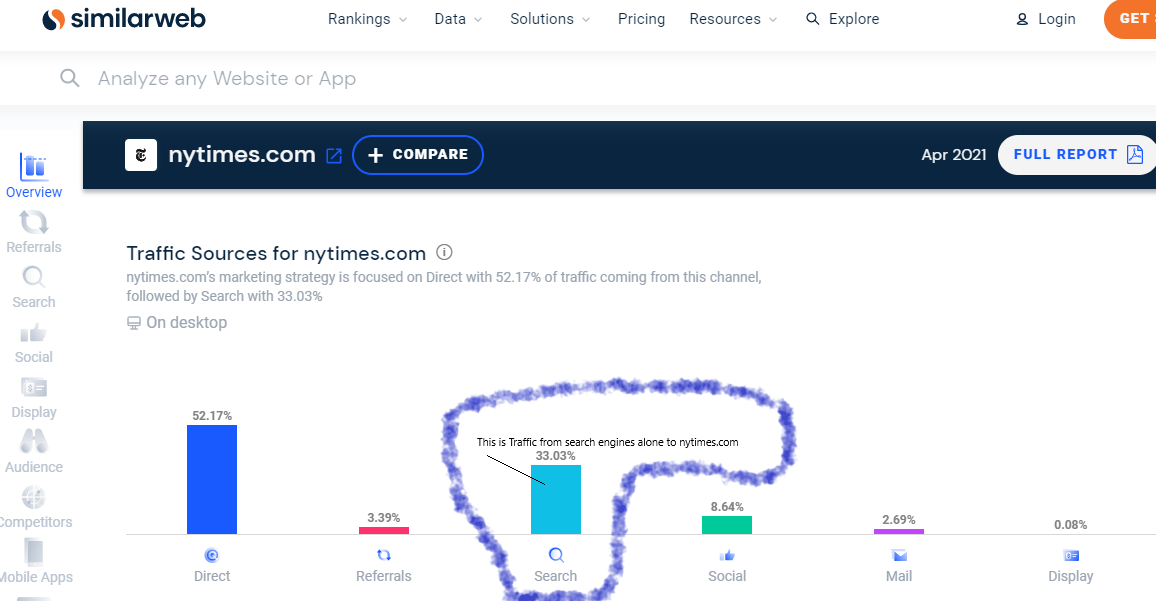The width and height of the screenshot is (1156, 601).
Task: Click the Explore magnifier icon in navbar
Action: 812,18
